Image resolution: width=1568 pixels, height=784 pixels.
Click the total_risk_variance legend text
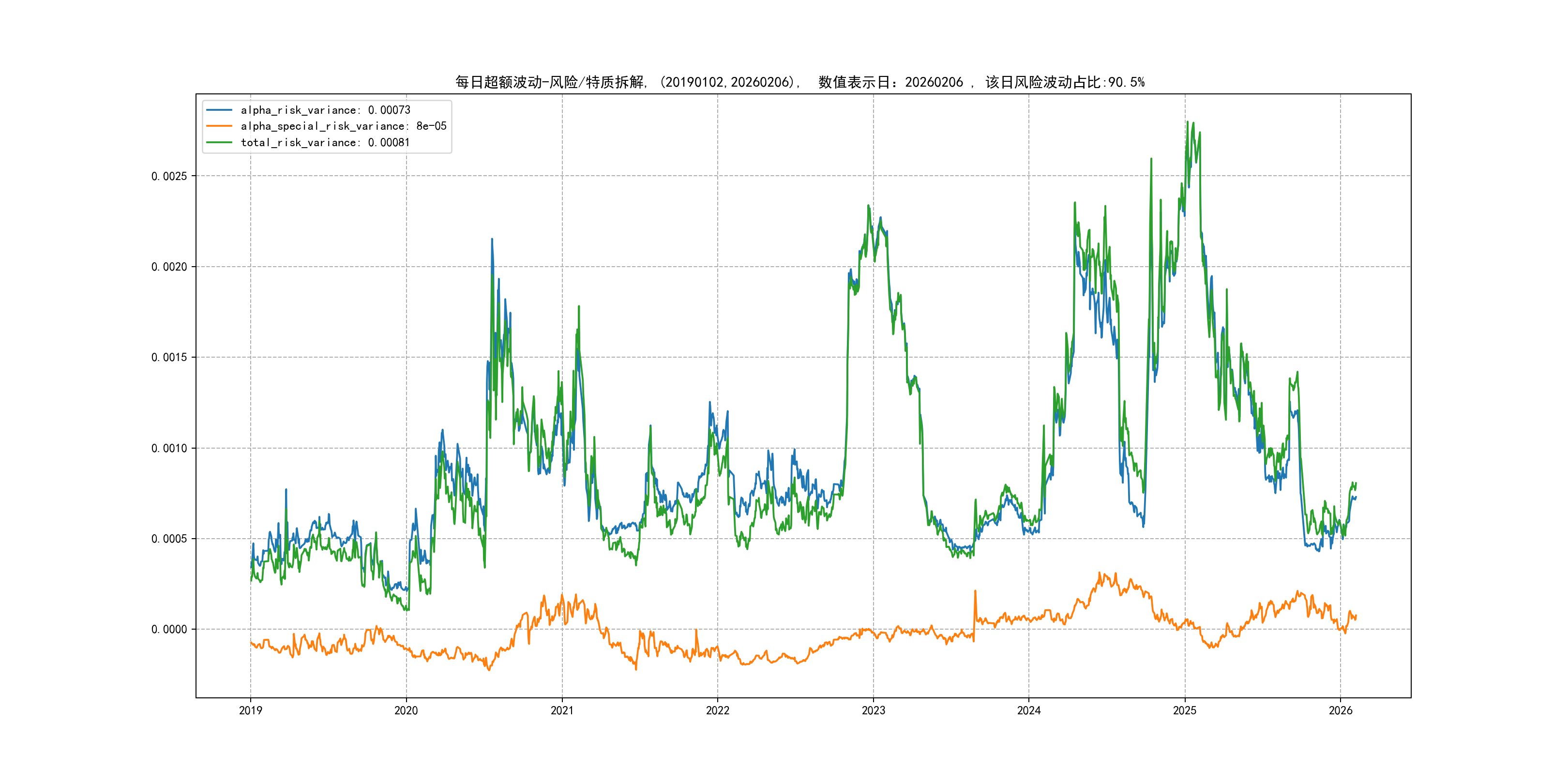pos(325,142)
